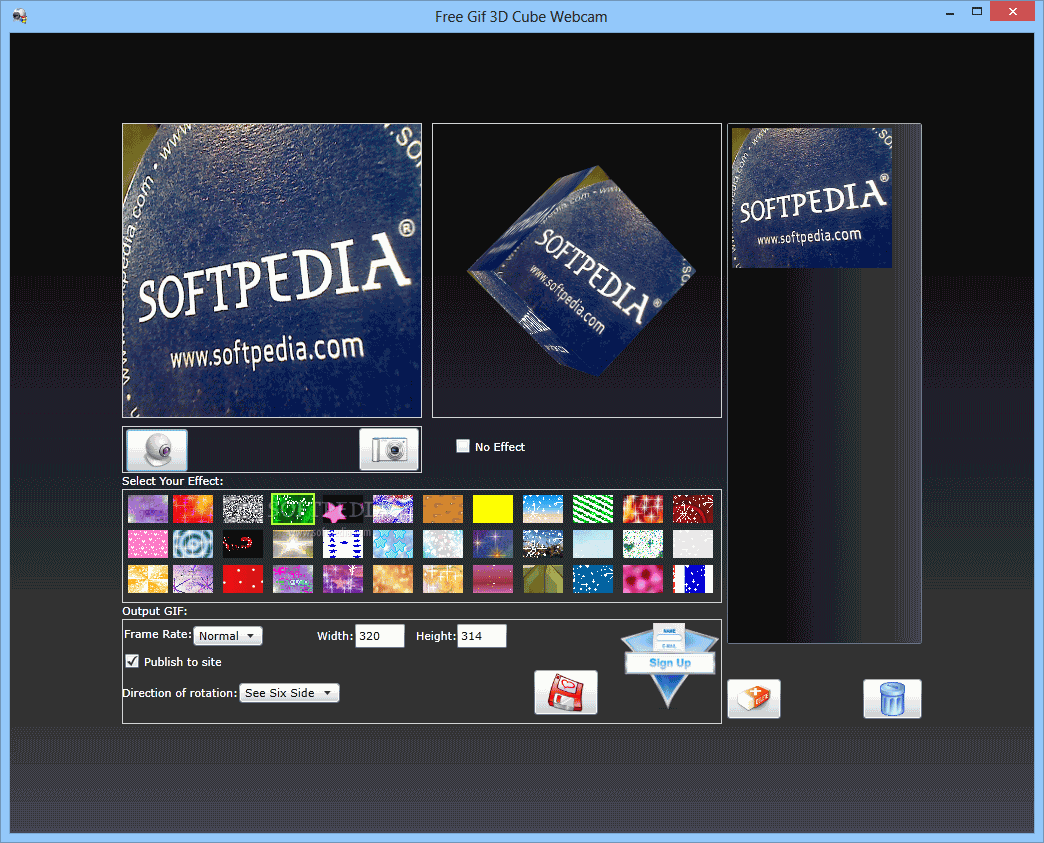This screenshot has height=843, width=1044.
Task: Choose the plain pale blue effect
Action: (x=593, y=544)
